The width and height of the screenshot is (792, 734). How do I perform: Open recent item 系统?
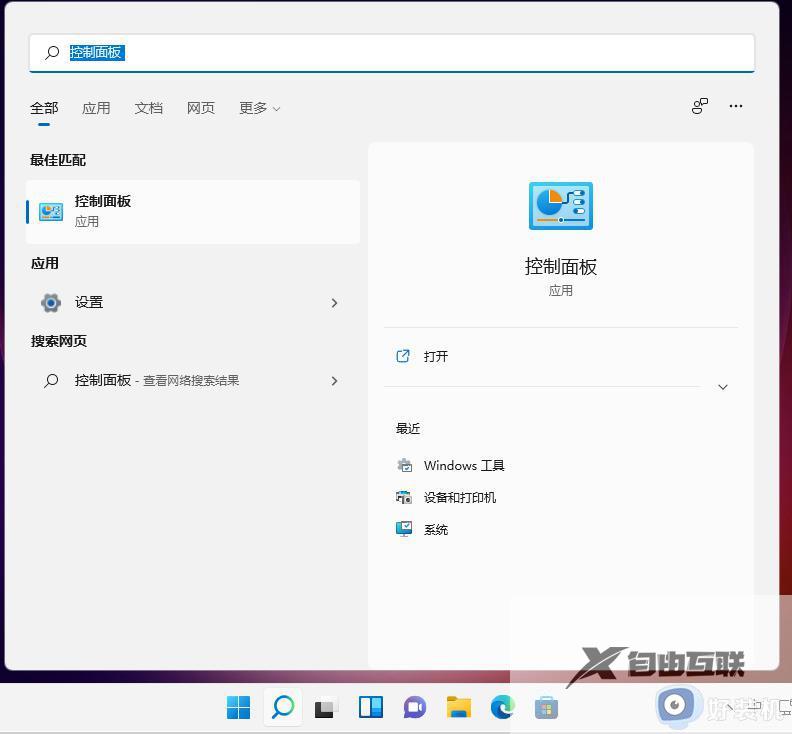click(x=435, y=530)
